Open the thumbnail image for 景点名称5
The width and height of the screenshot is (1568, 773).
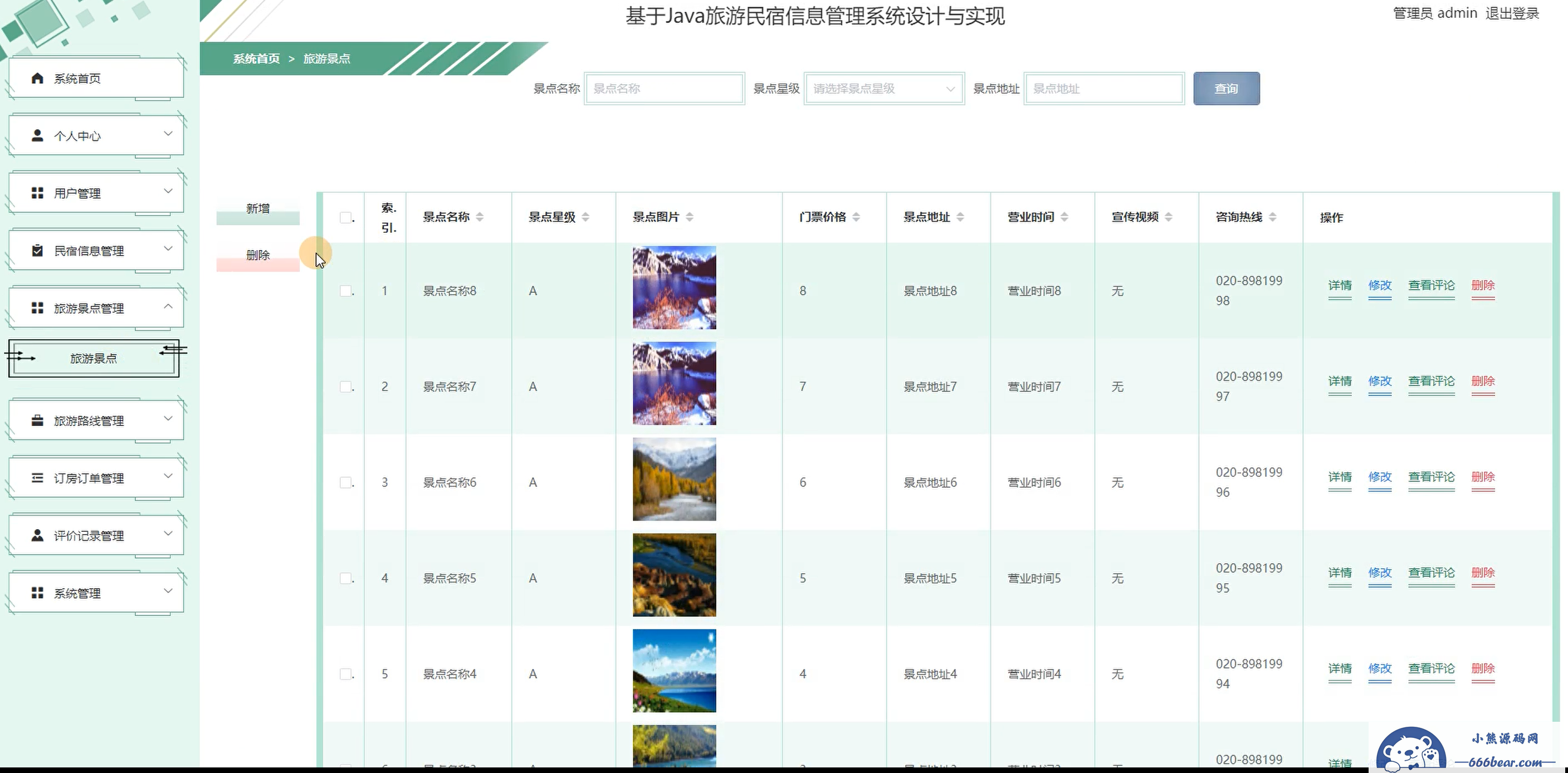pyautogui.click(x=675, y=575)
